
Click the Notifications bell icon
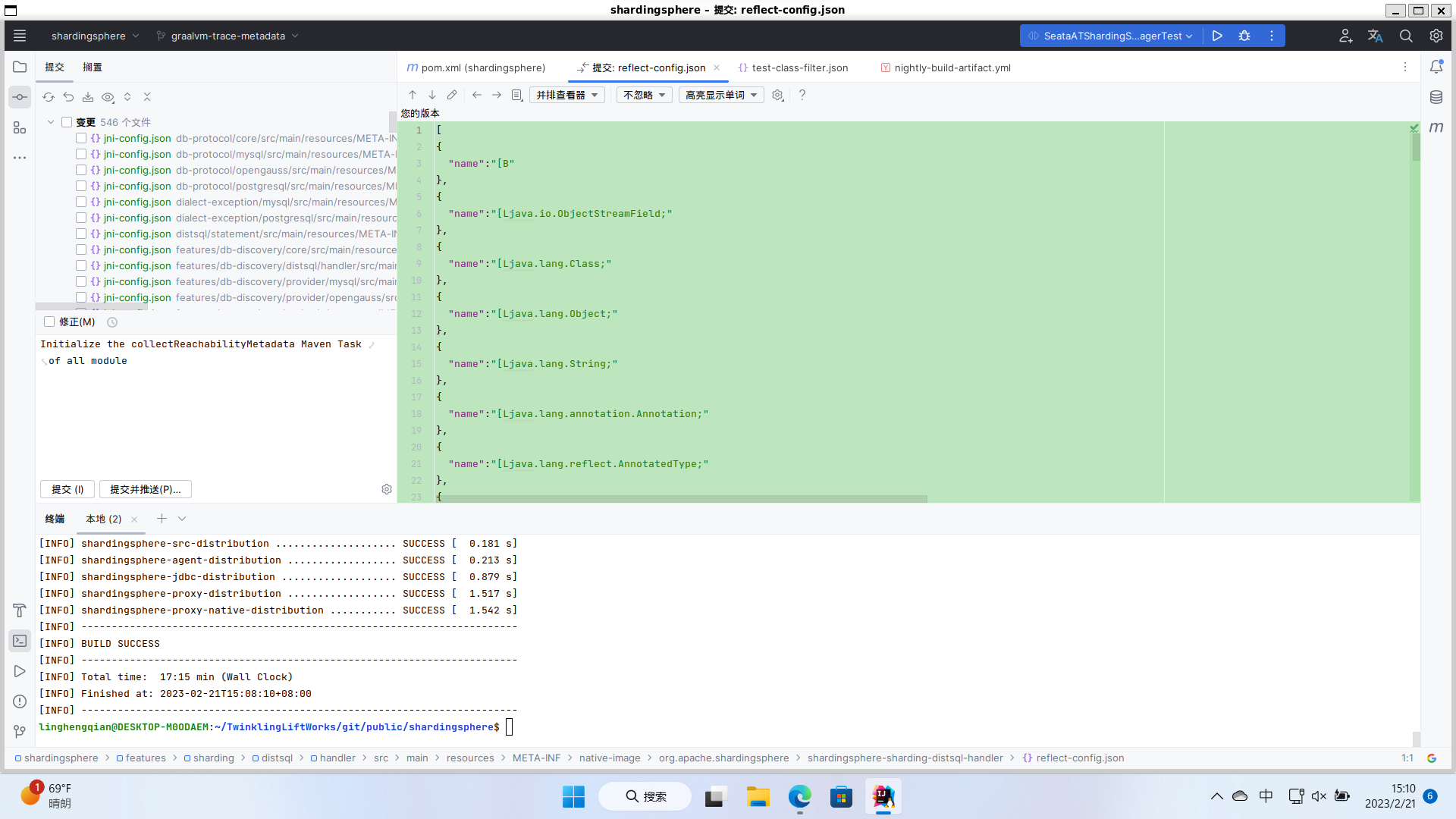tap(1436, 67)
